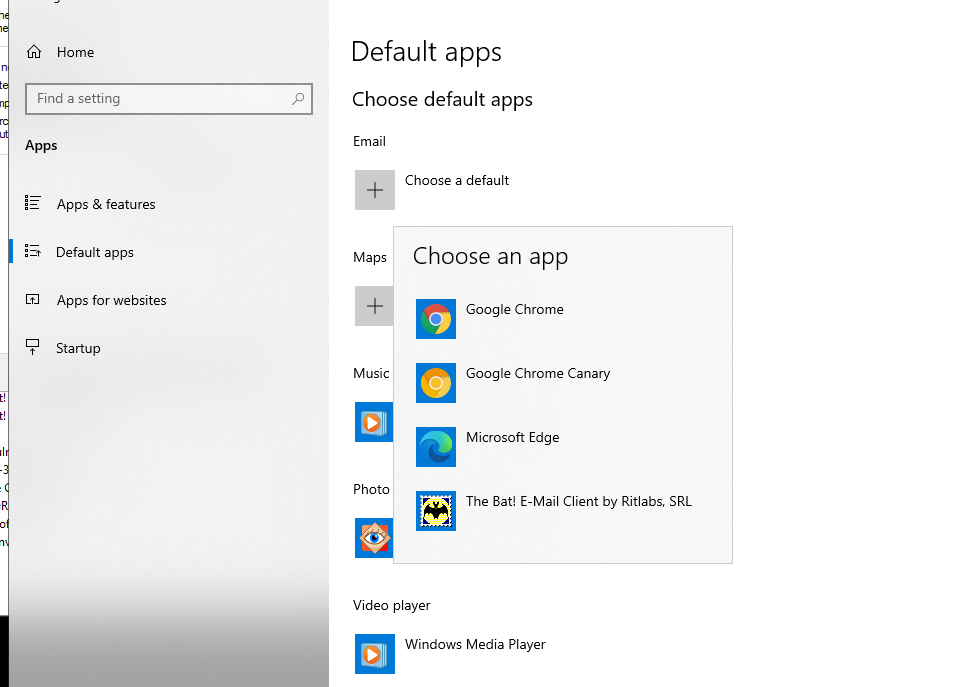Click Choose a default for Email

coord(457,180)
